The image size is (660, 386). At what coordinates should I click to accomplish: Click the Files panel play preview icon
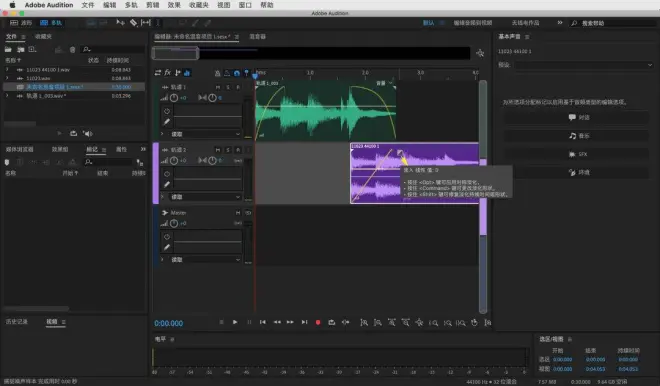coord(59,133)
